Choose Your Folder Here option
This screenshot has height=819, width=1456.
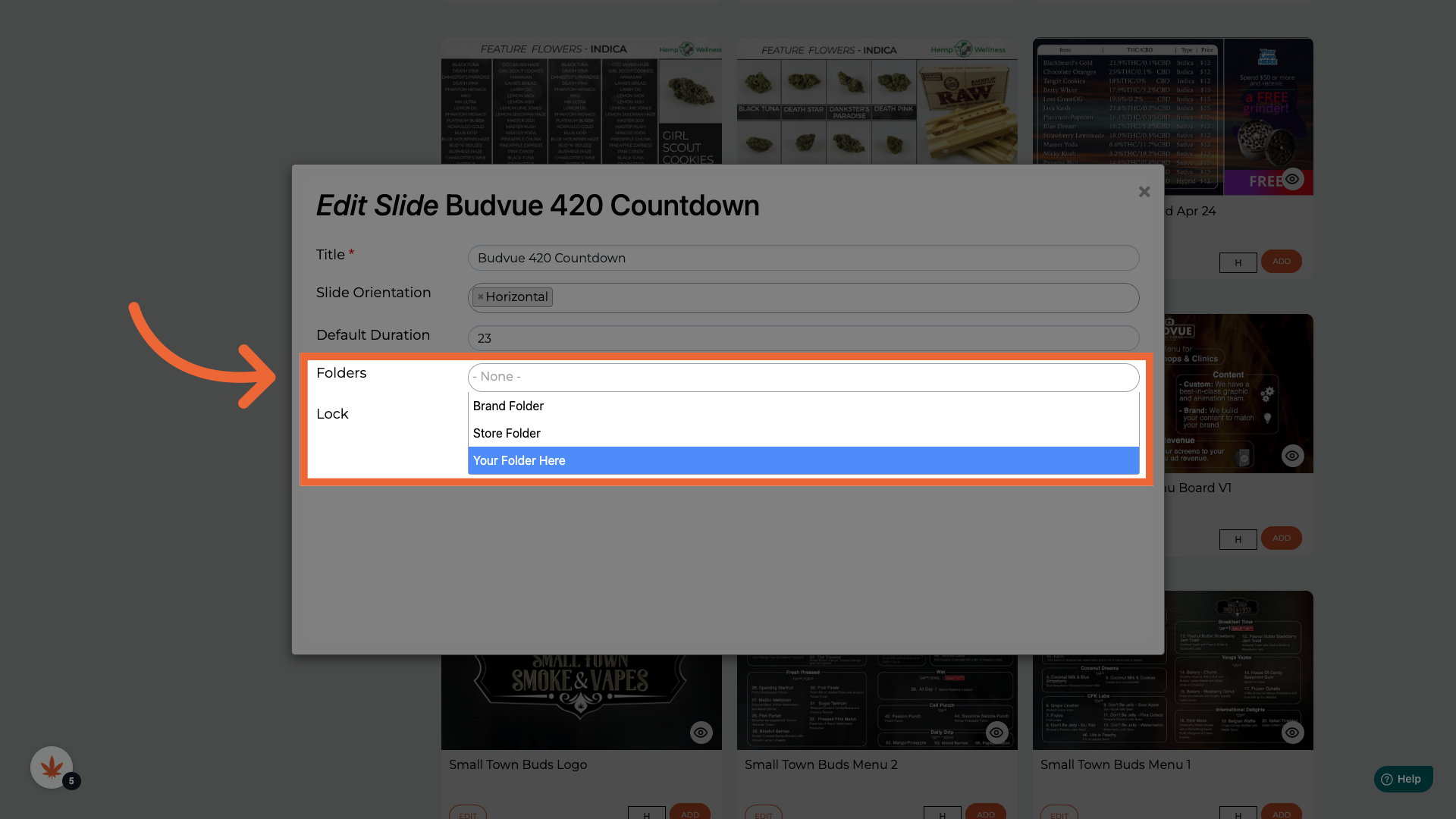pyautogui.click(x=519, y=461)
